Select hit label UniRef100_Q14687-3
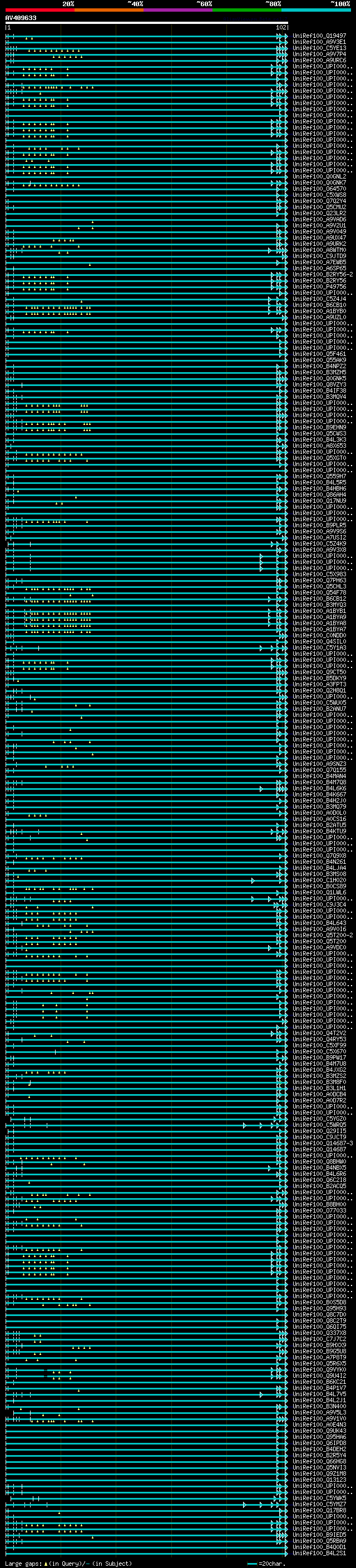 coord(323,1143)
